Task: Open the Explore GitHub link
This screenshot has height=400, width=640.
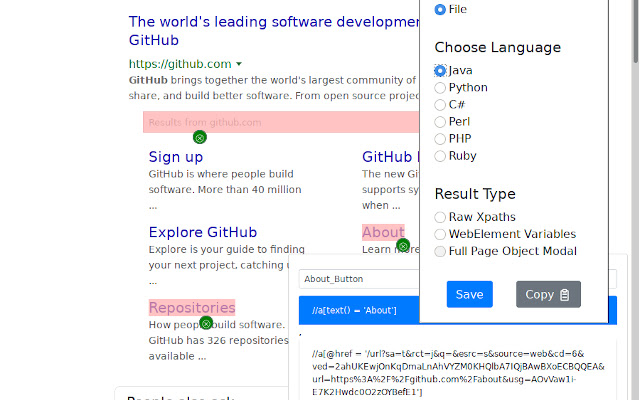Action: point(203,232)
